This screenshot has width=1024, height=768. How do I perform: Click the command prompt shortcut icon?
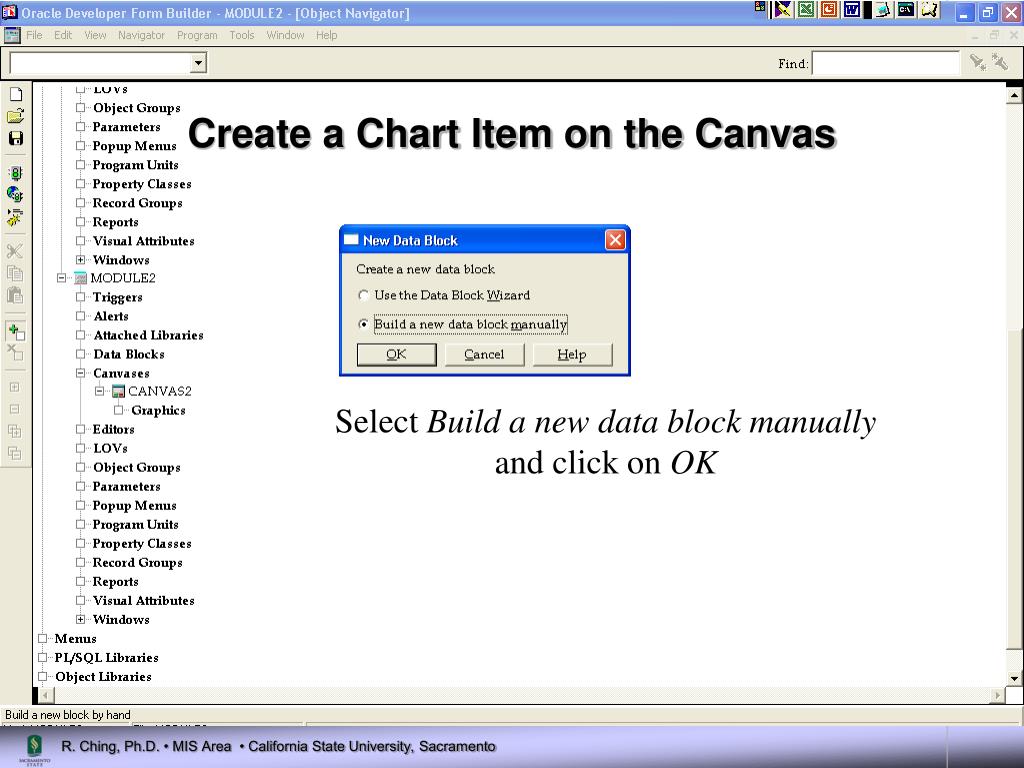(906, 10)
